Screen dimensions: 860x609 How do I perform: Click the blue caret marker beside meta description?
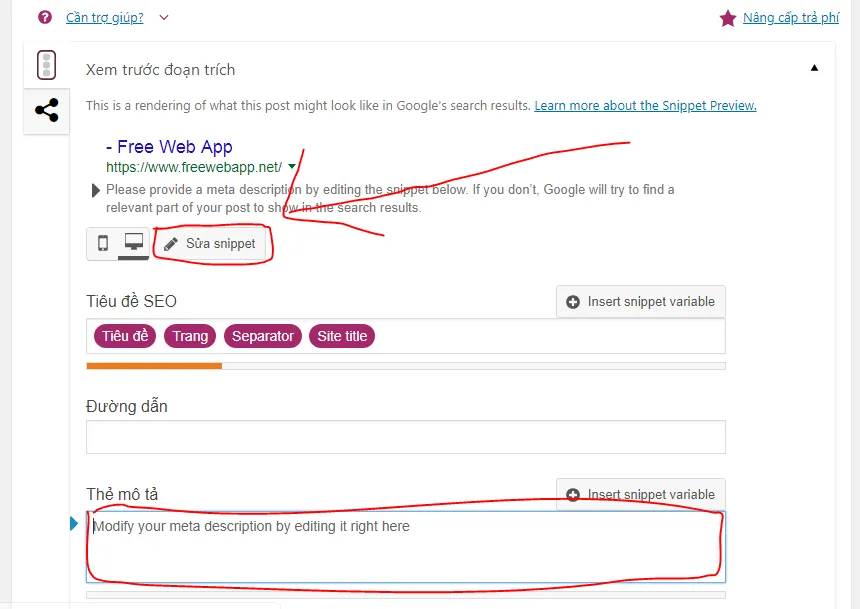click(x=74, y=524)
